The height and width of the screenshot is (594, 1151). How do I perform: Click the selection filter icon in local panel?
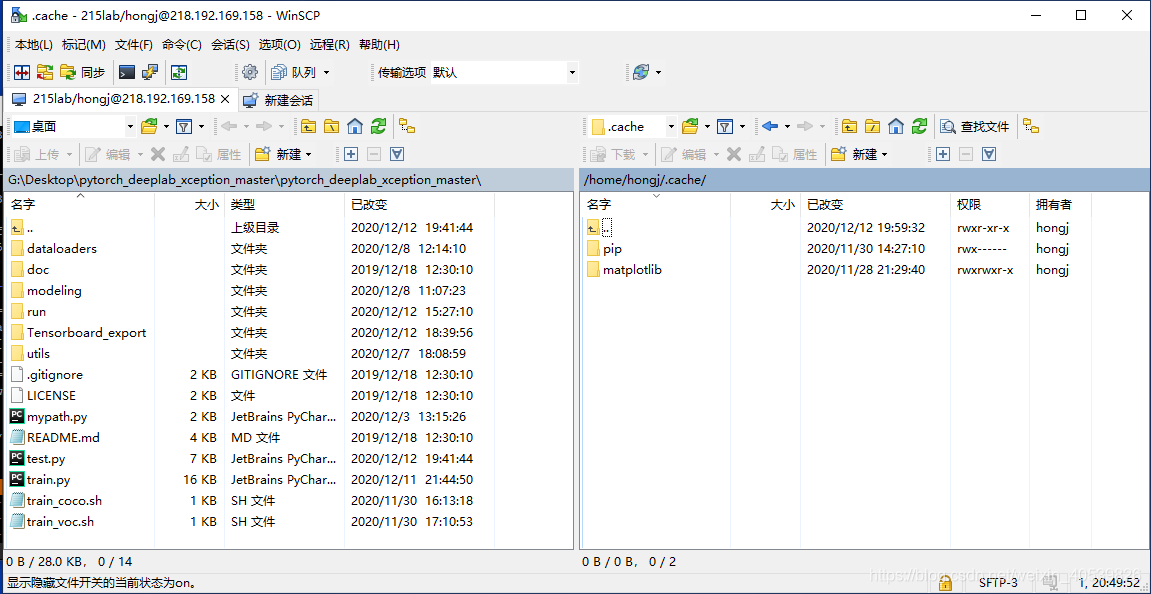click(397, 154)
